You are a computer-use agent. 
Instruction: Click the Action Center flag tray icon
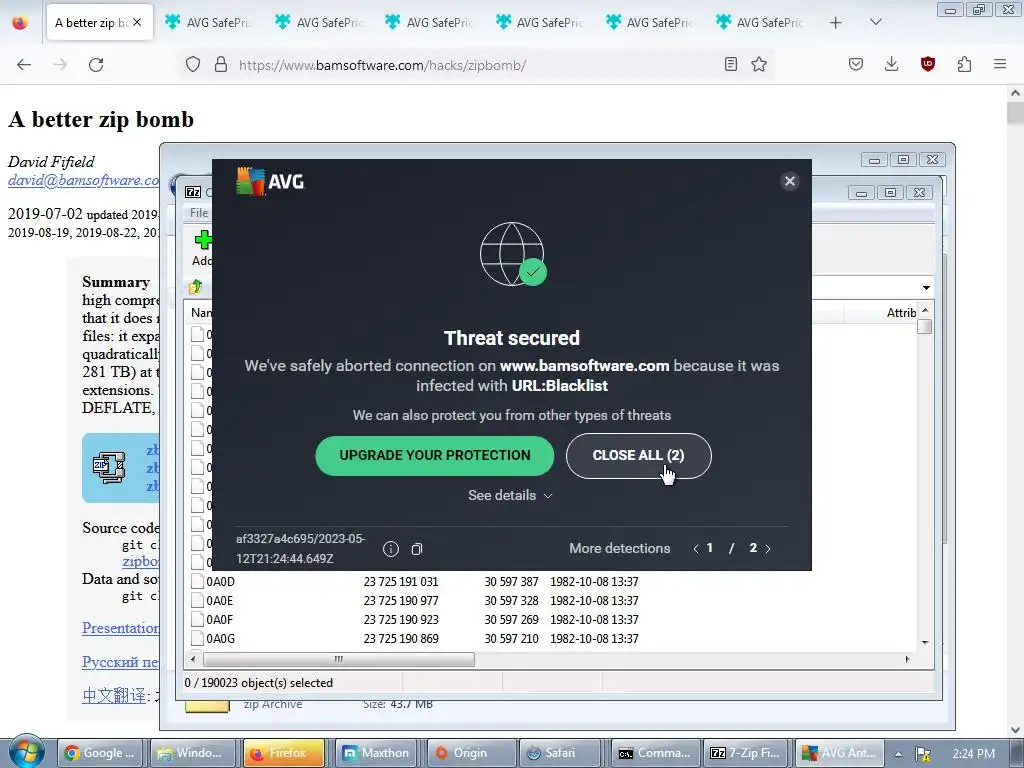pyautogui.click(x=923, y=754)
